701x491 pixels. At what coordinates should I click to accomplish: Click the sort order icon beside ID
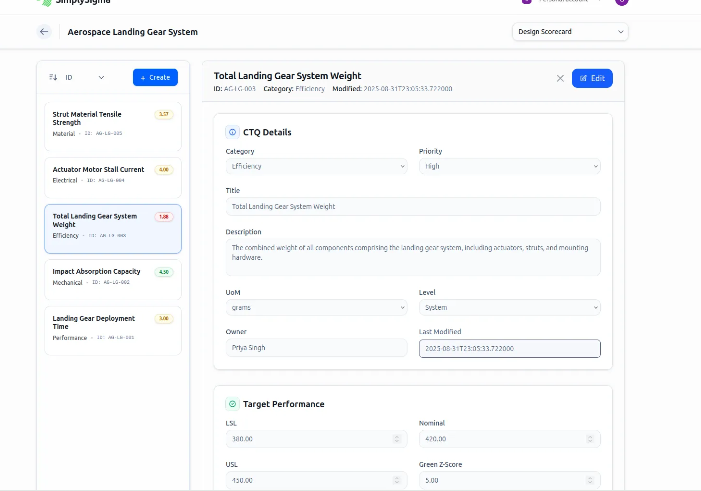(53, 77)
